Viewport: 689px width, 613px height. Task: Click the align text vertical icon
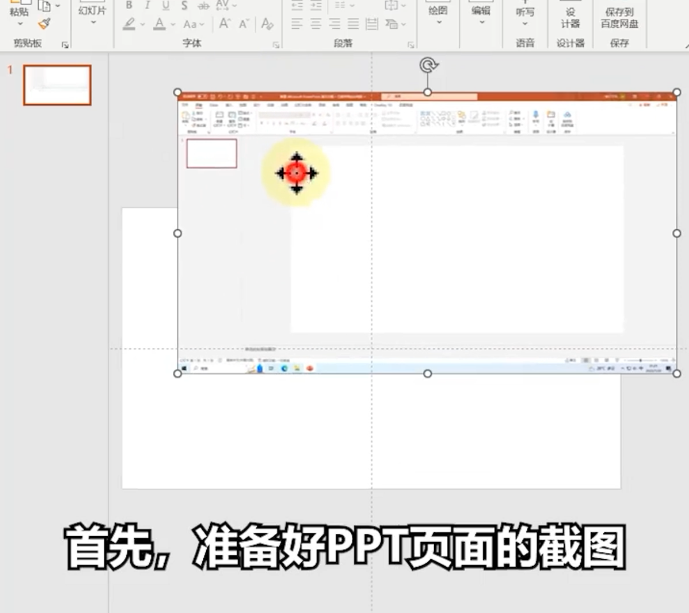click(391, 5)
